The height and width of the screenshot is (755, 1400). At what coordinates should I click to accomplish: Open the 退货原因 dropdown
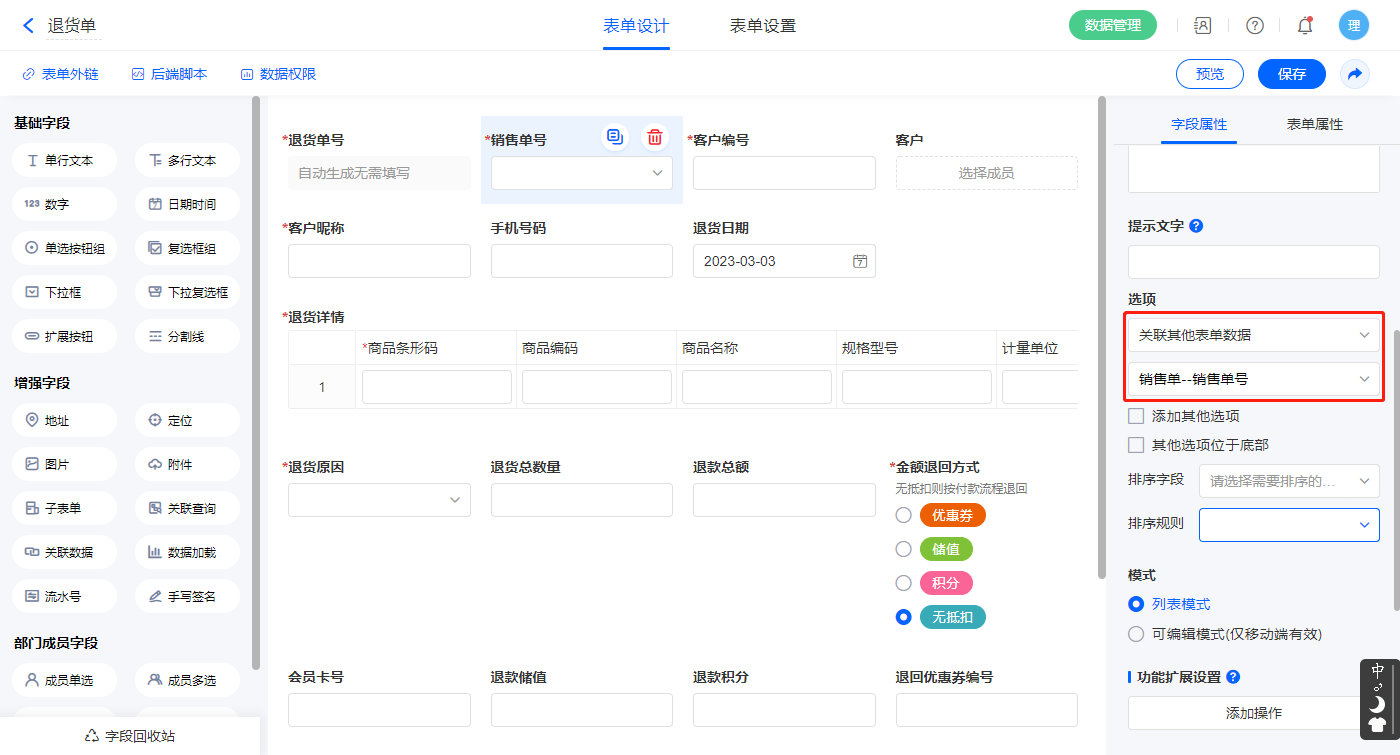coord(379,500)
